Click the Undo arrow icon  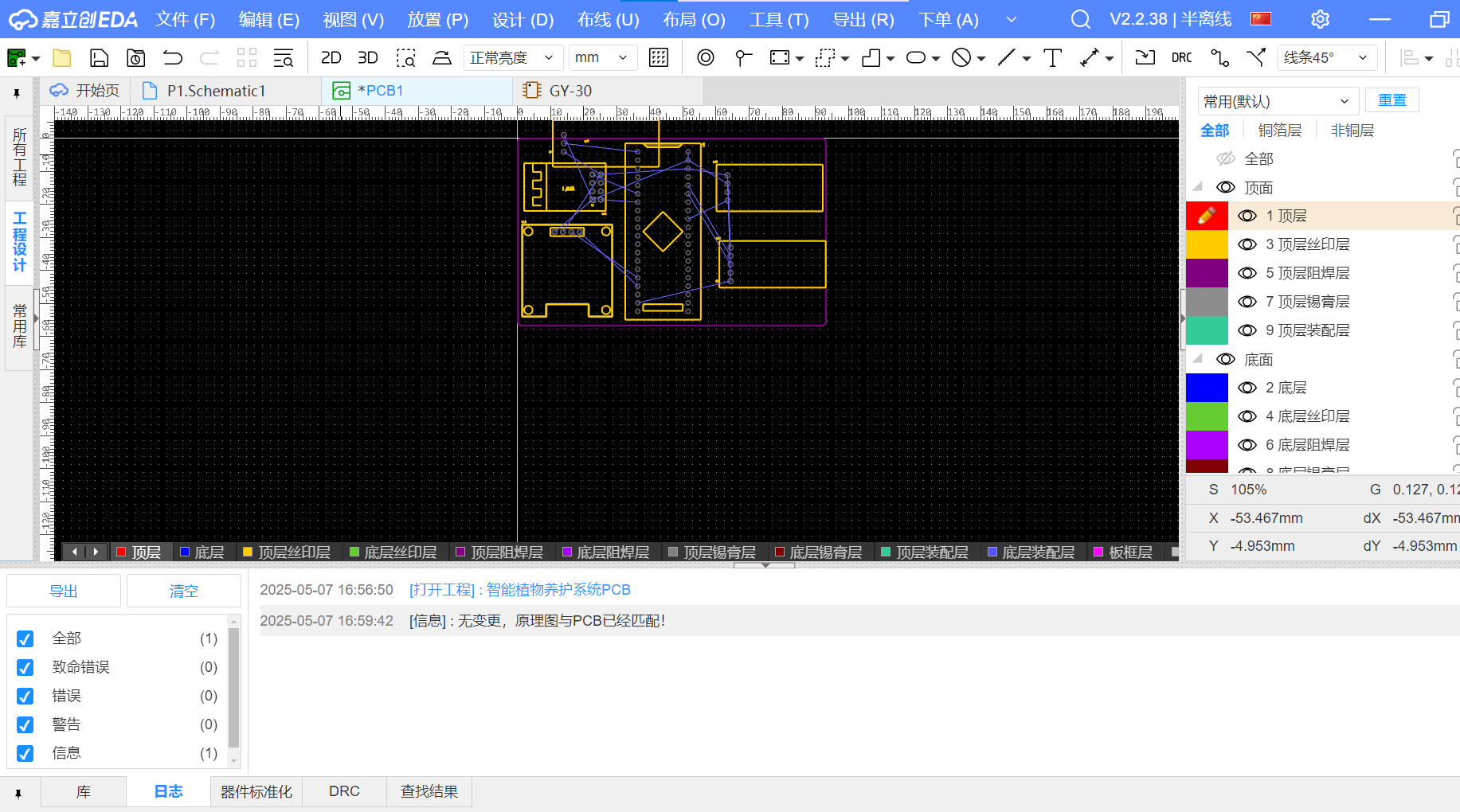[172, 57]
